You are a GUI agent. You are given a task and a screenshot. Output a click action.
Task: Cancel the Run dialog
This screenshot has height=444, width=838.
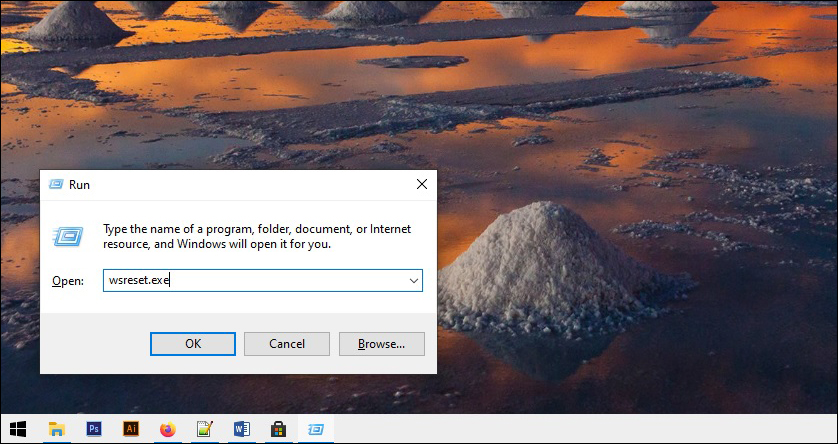287,344
